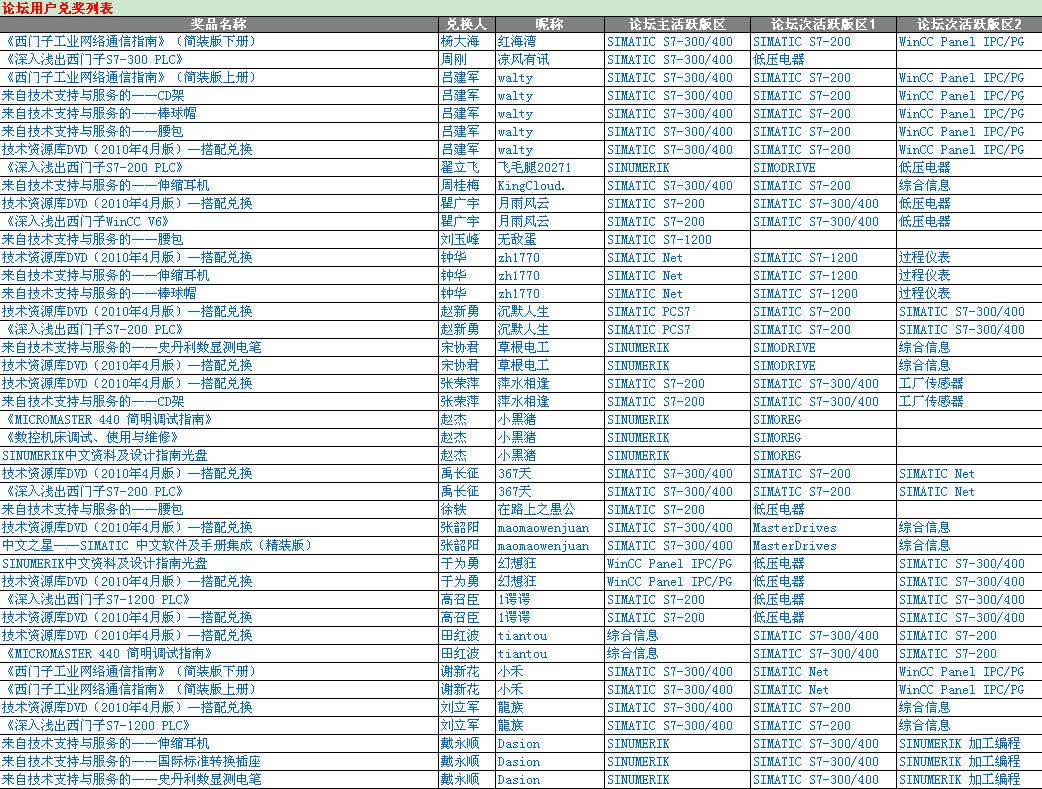Select the prize 《深入浅出西门子WinCC V6》
Screen dimensions: 1042x789
point(86,221)
